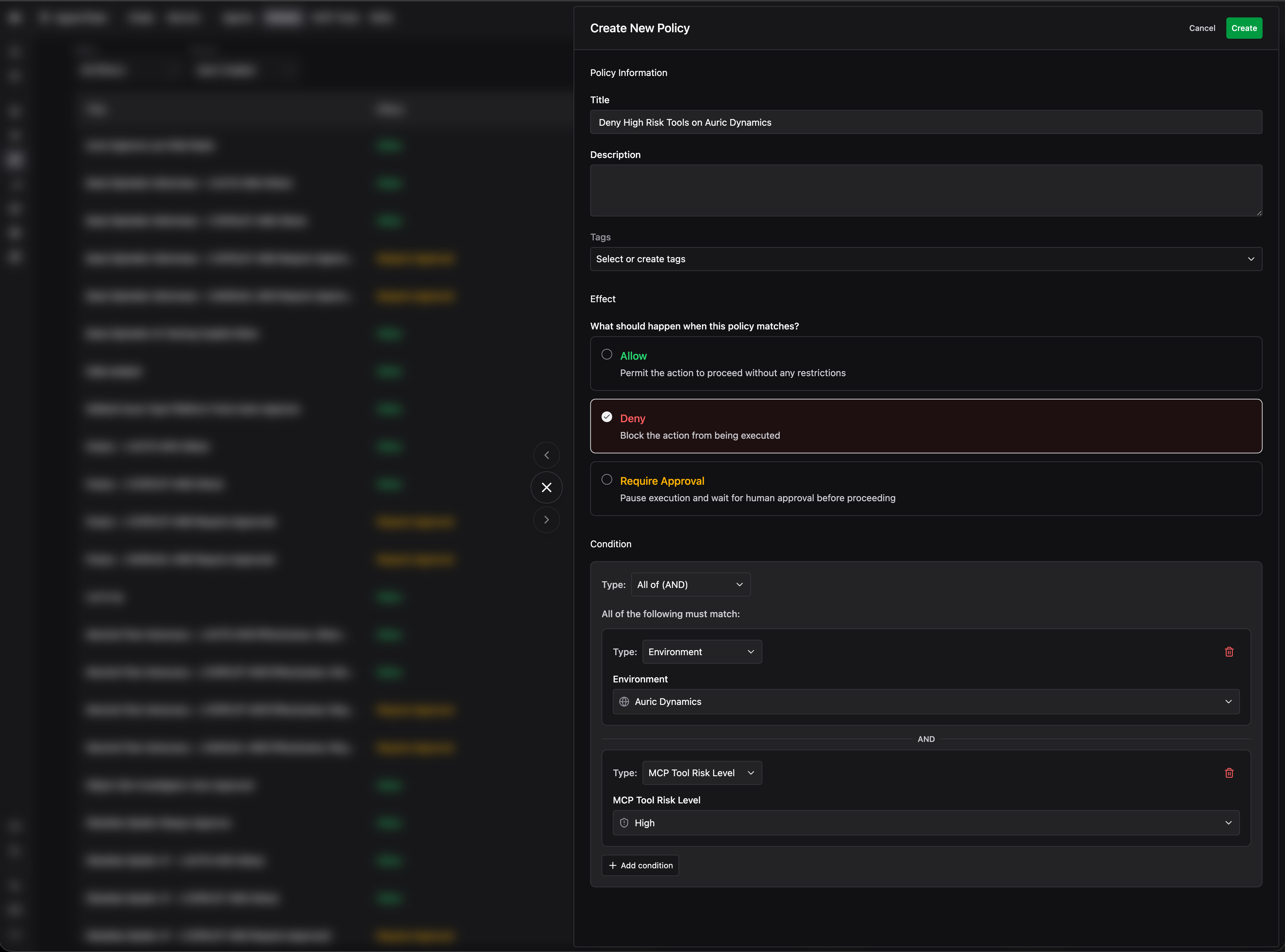The height and width of the screenshot is (952, 1285).
Task: Select the Deny effect radio button
Action: 607,417
